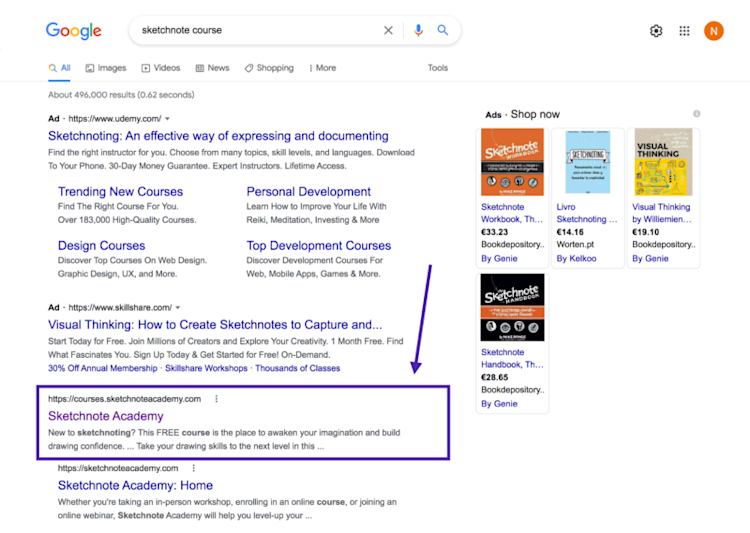The width and height of the screenshot is (750, 533).
Task: Click the Visual Thinking book thumbnail
Action: [x=663, y=162]
